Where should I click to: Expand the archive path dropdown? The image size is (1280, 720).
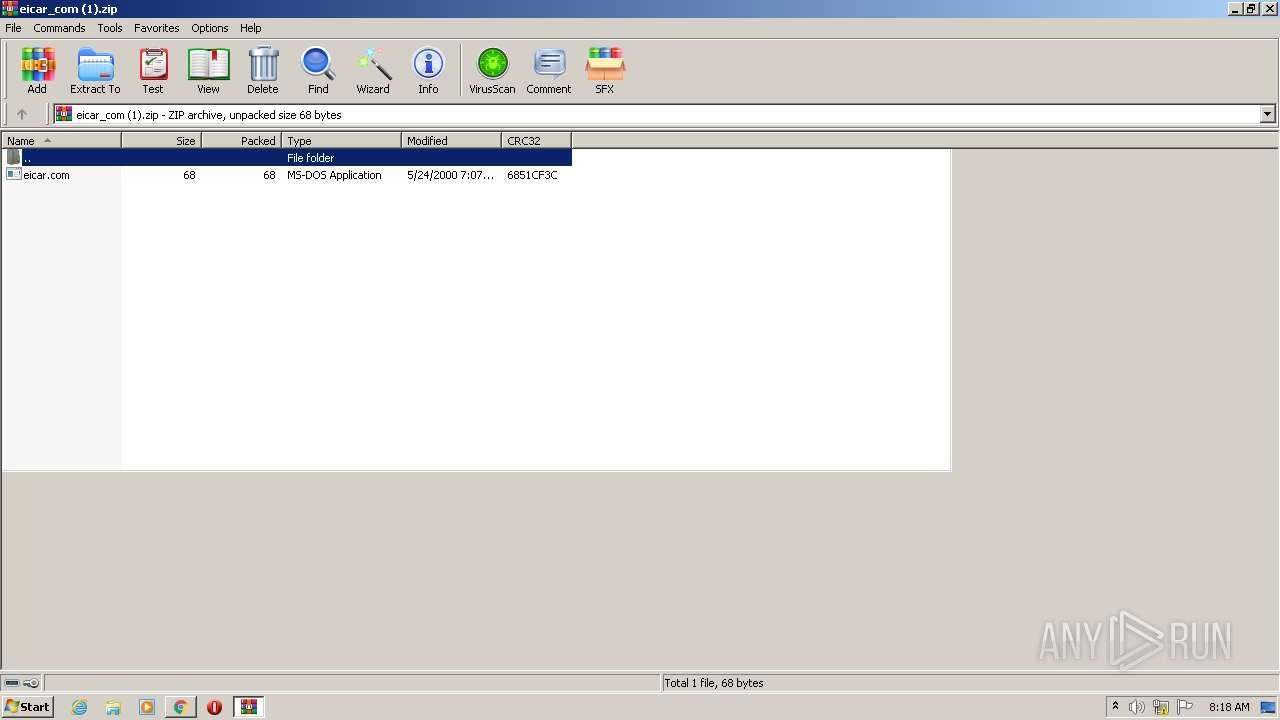[x=1267, y=114]
